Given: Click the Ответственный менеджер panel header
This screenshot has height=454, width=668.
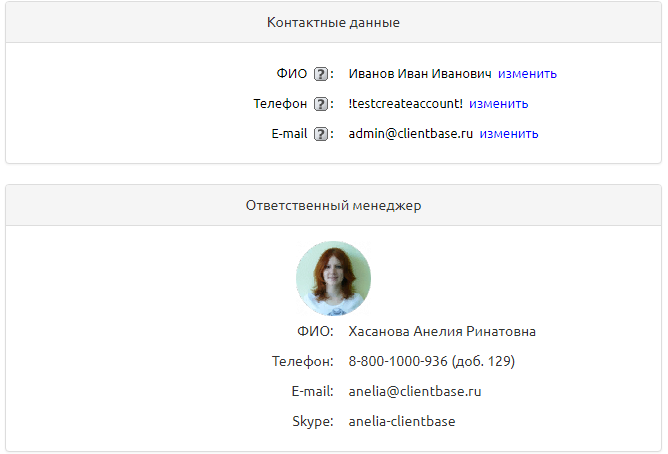Looking at the screenshot, I should tap(333, 205).
